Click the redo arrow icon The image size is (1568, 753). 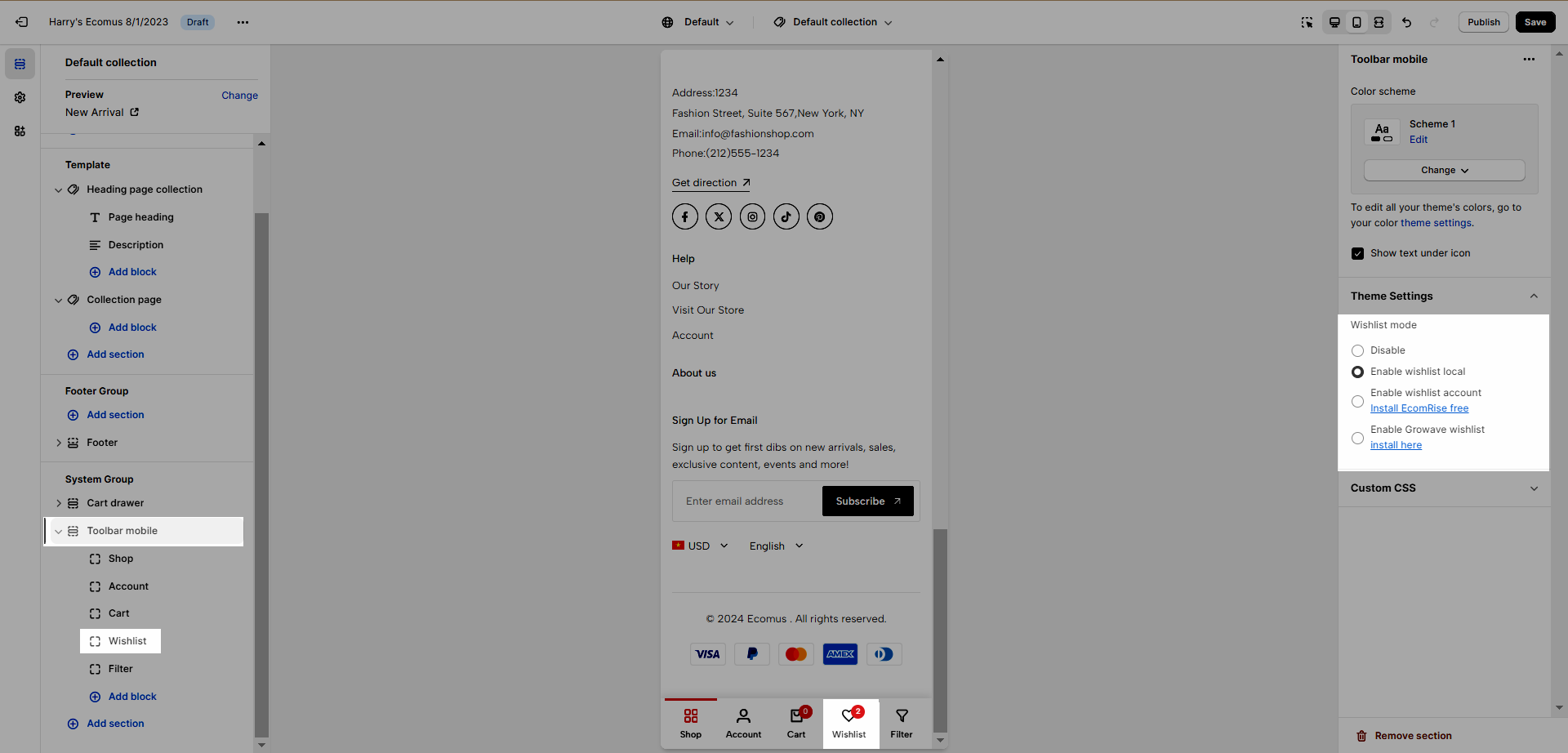pos(1434,22)
